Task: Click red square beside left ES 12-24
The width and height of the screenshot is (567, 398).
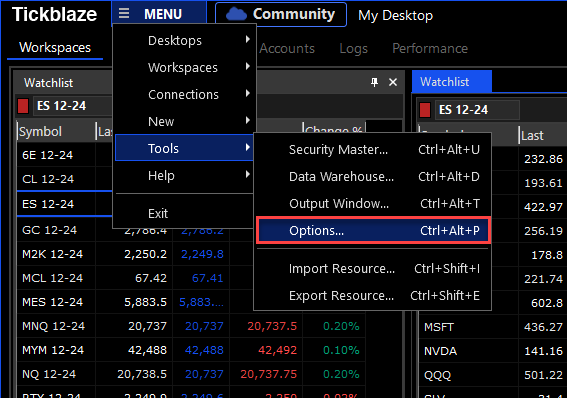Action: tap(23, 106)
